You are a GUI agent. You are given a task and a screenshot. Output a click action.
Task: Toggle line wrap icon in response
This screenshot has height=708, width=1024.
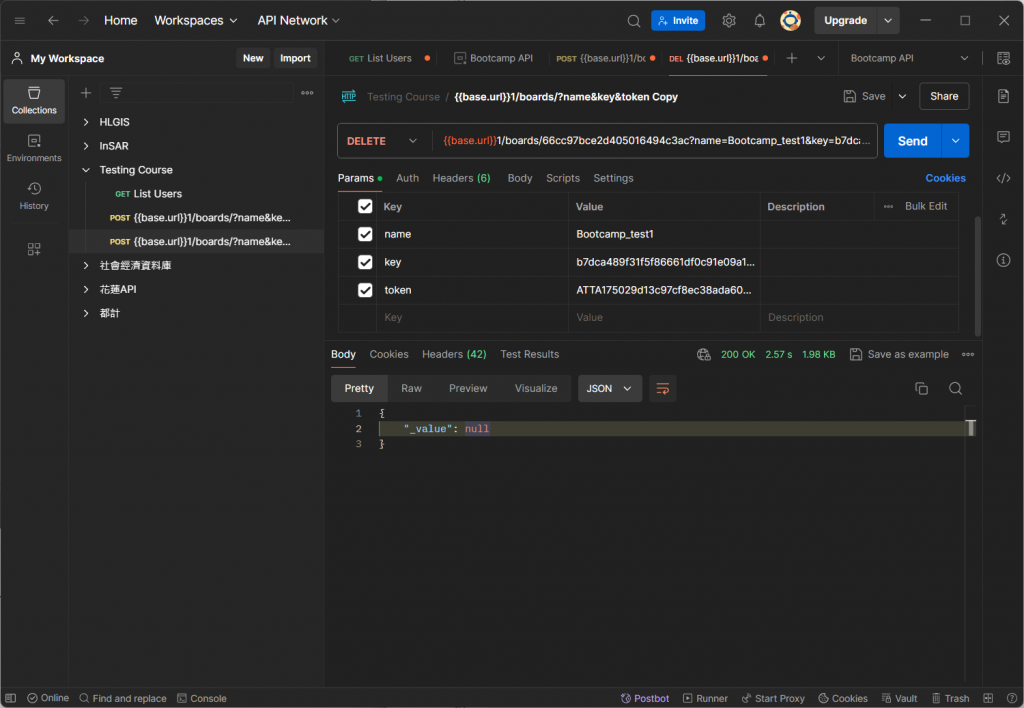[x=662, y=389]
